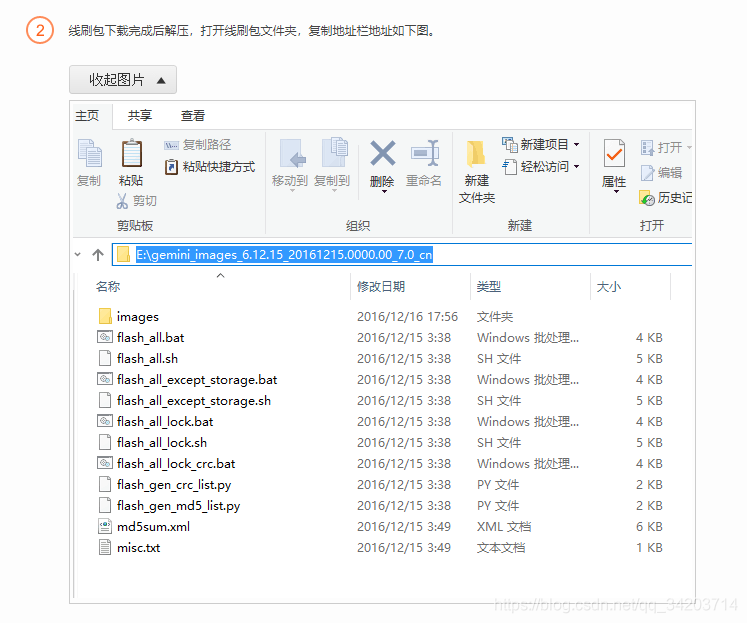747x623 pixels.
Task: Select flash_all_except_storage.sh file name
Action: (x=194, y=401)
